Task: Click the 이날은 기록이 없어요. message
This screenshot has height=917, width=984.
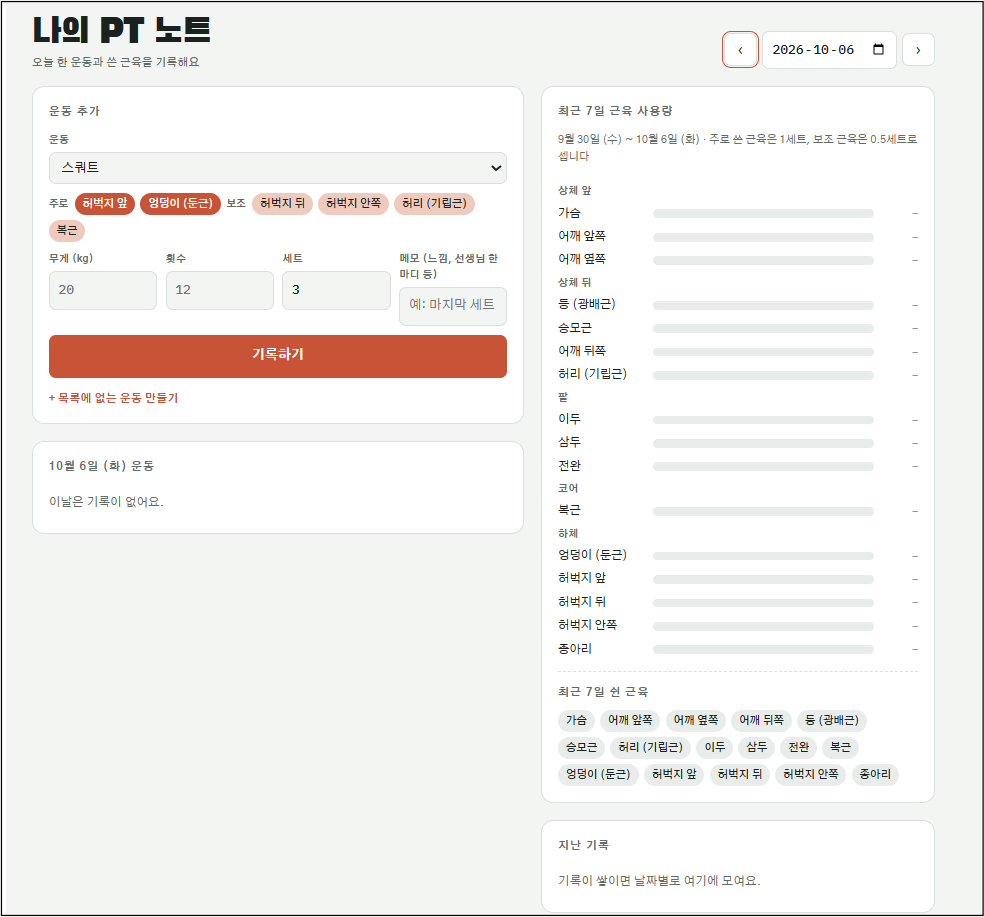Action: (x=106, y=502)
